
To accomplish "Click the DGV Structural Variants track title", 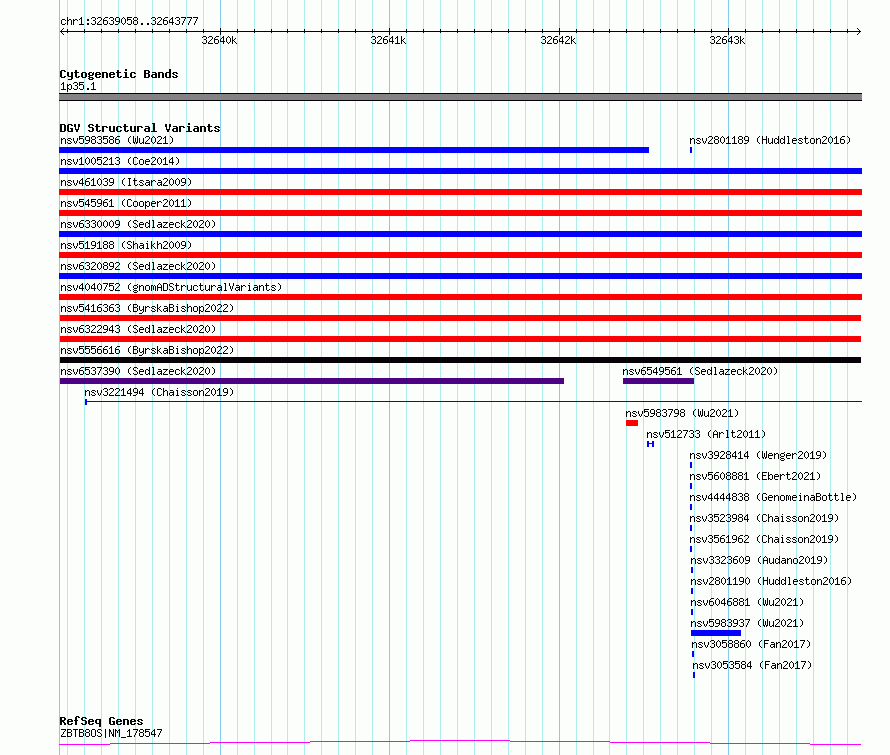I will point(140,128).
